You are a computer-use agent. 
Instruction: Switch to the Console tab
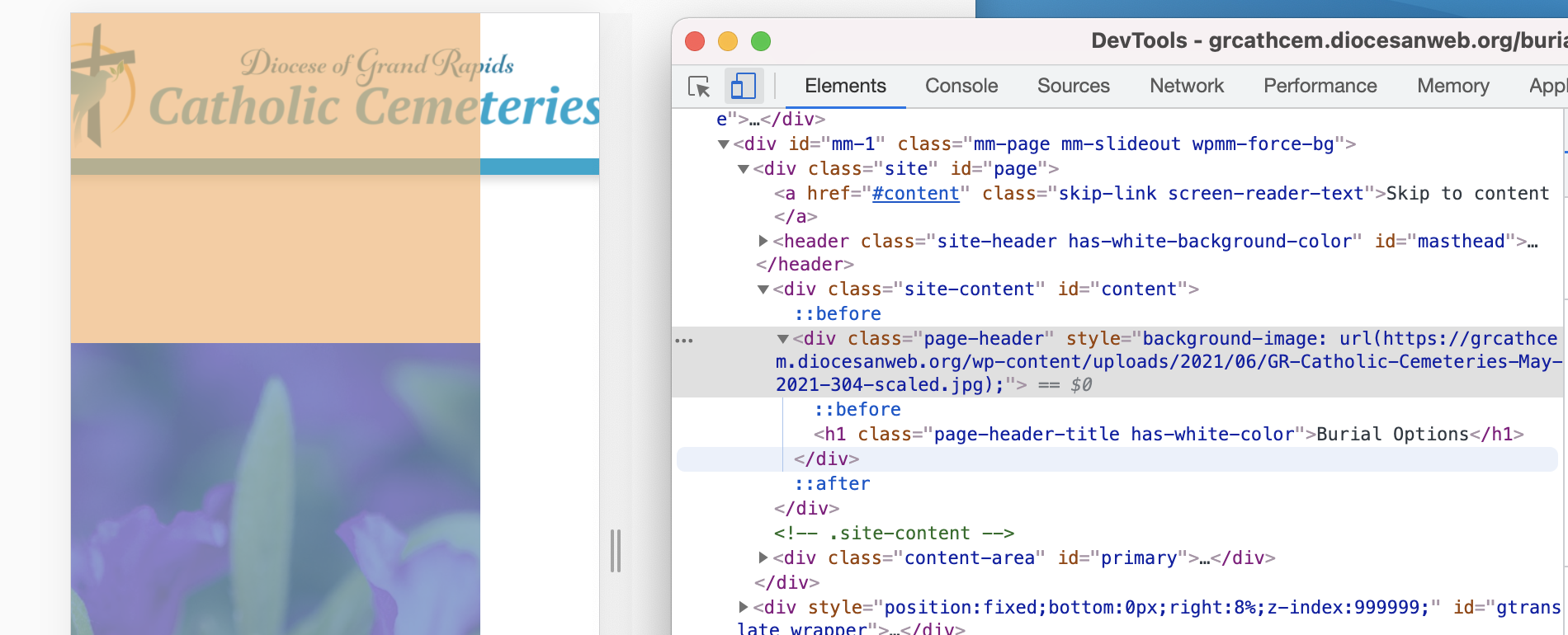(x=961, y=87)
